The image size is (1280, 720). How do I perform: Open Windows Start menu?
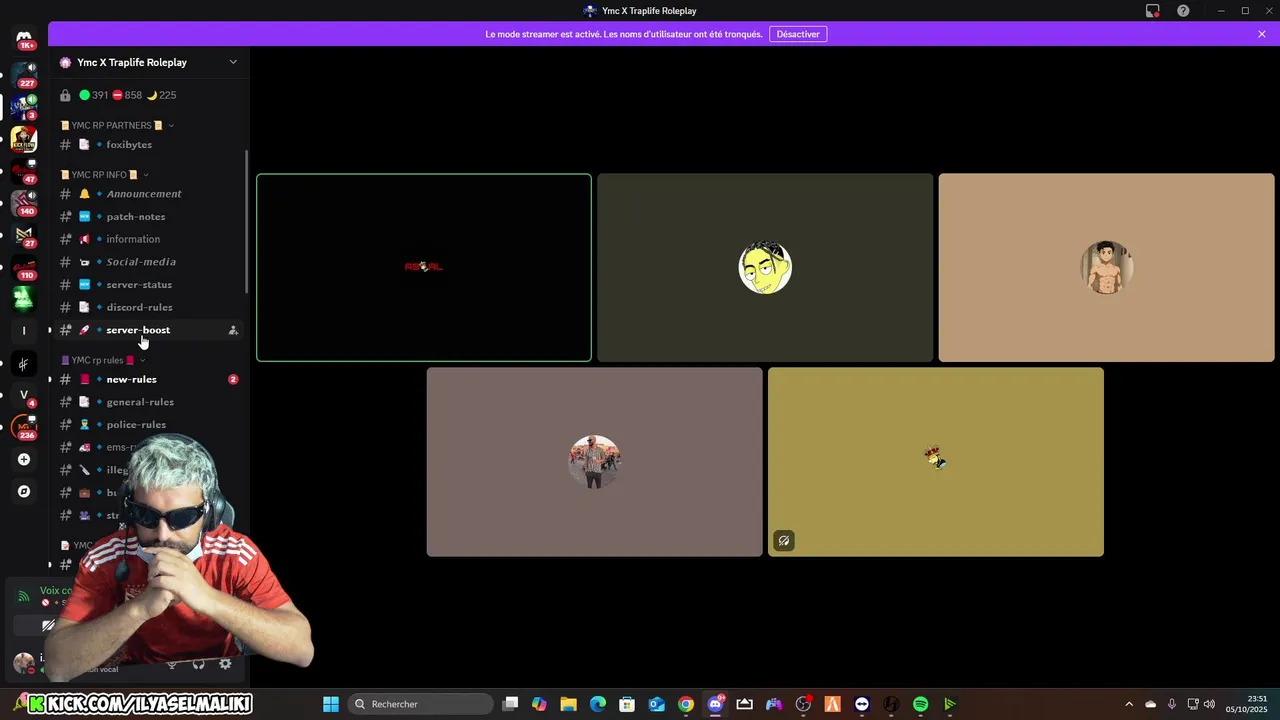click(x=331, y=704)
